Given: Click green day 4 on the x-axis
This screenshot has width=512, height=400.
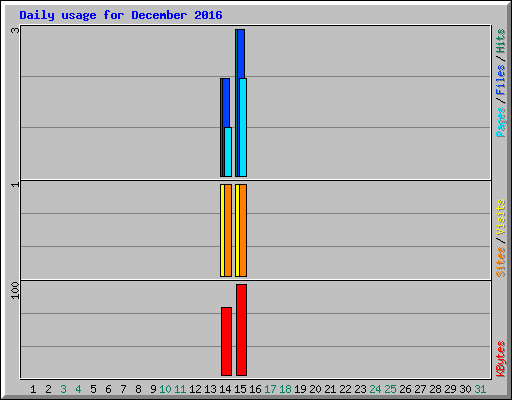Looking at the screenshot, I should pyautogui.click(x=78, y=389).
